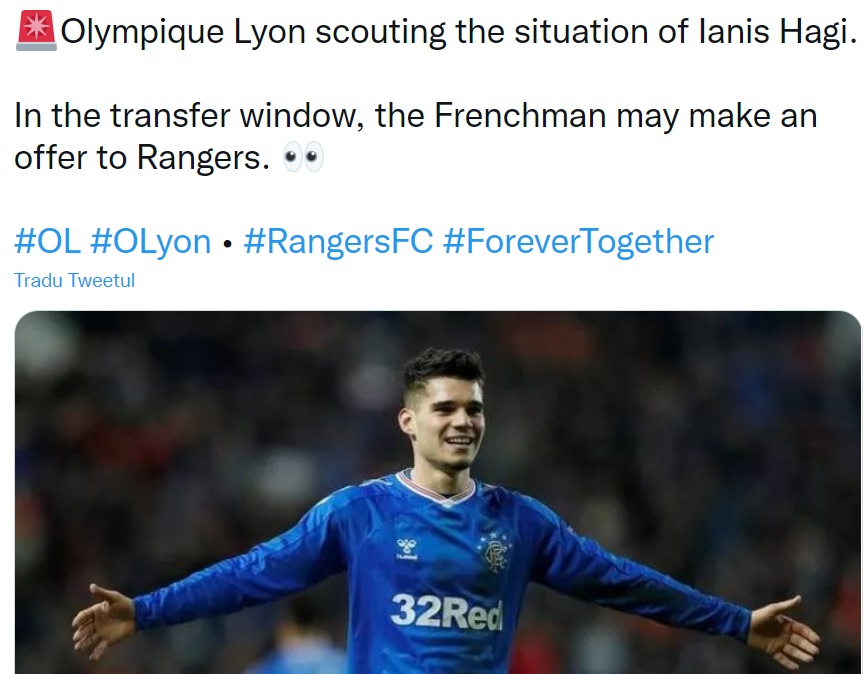This screenshot has height=674, width=868.
Task: Click the phrase offer to Rangers
Action: pos(142,158)
